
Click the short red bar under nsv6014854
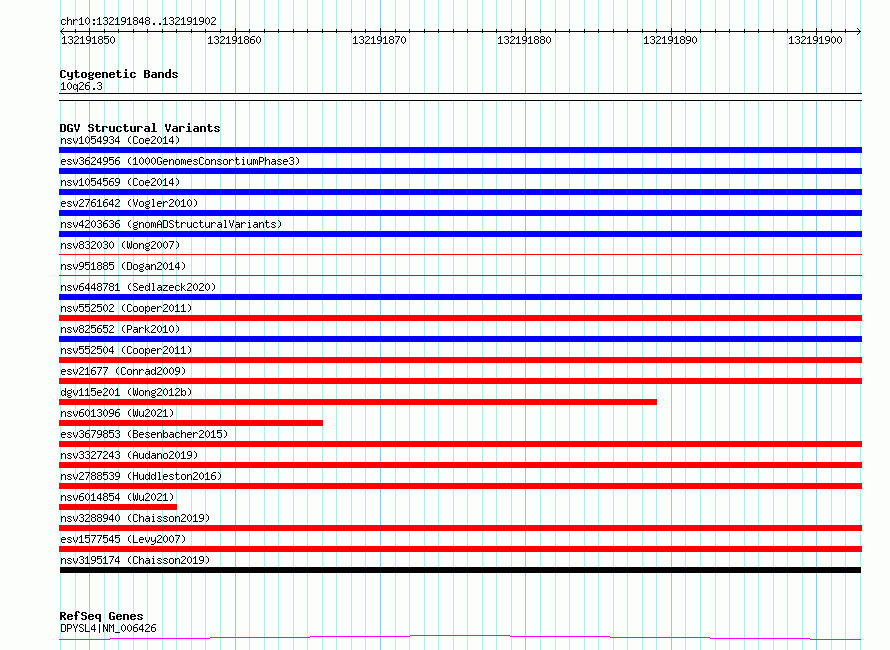point(118,507)
